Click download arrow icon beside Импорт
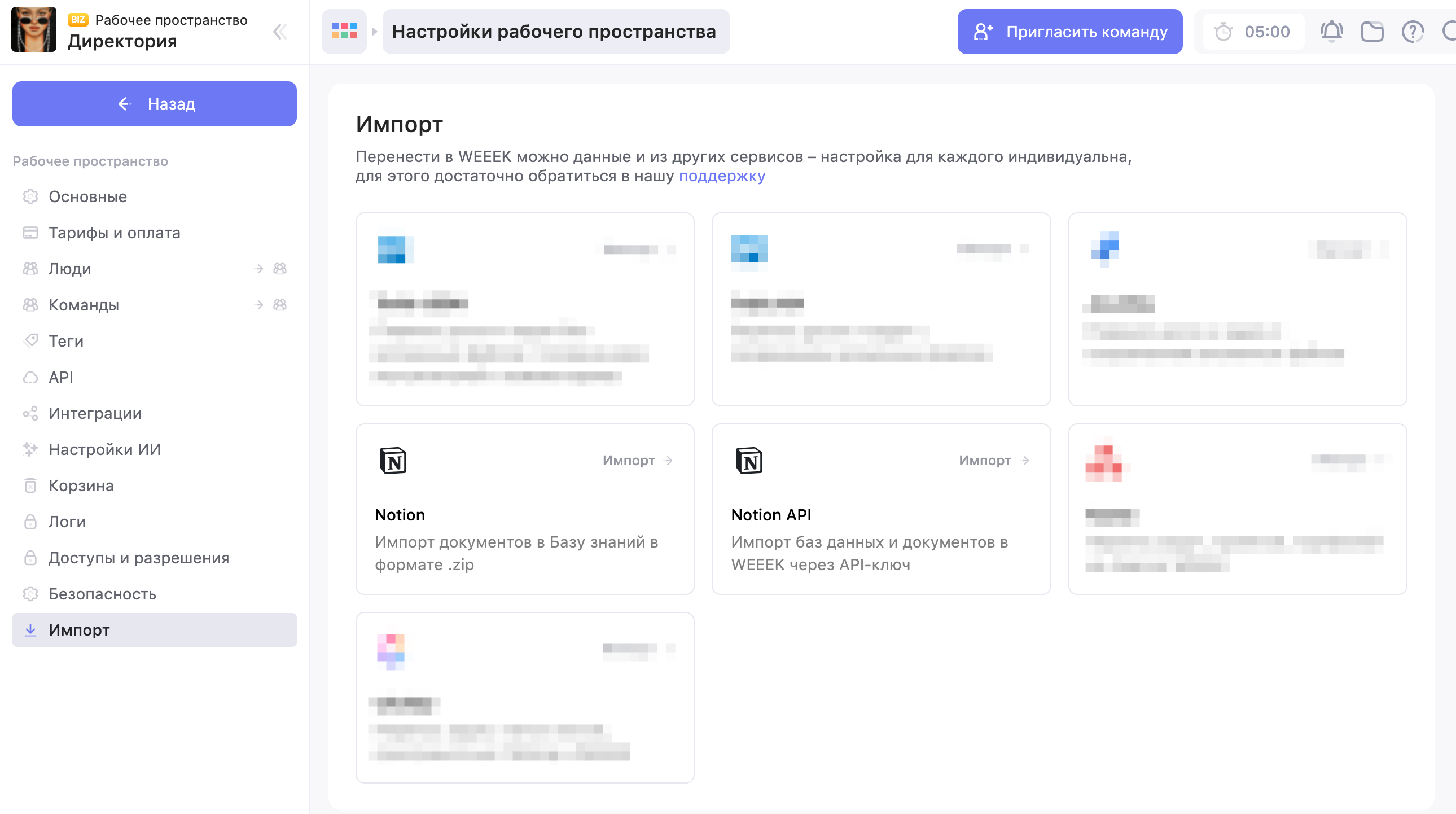1456x814 pixels. (30, 631)
